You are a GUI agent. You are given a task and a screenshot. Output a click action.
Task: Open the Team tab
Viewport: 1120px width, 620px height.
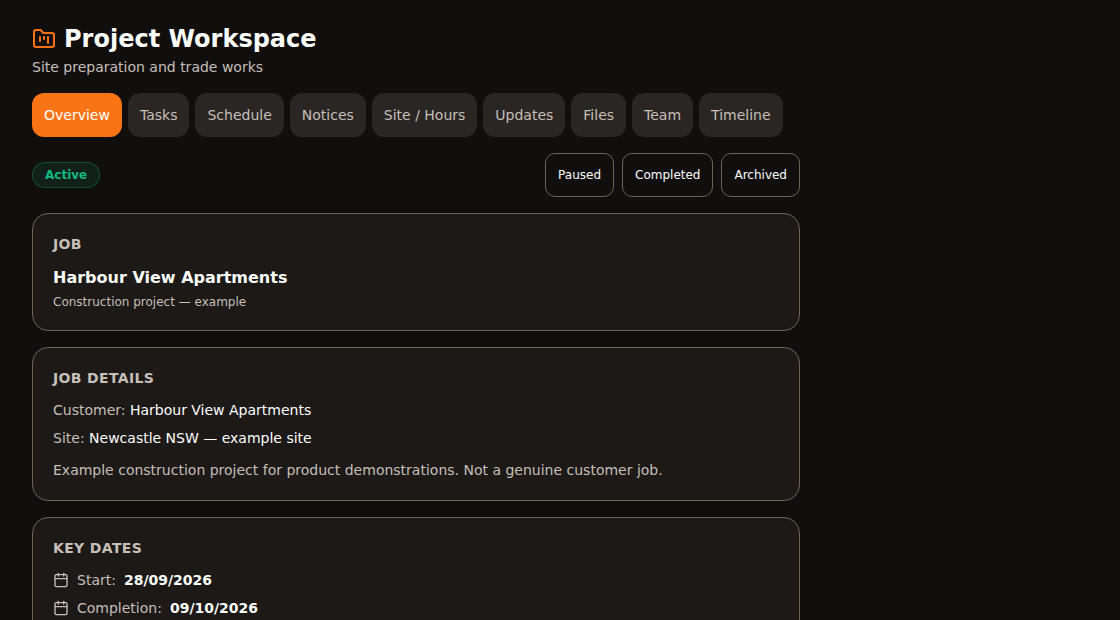coord(662,115)
